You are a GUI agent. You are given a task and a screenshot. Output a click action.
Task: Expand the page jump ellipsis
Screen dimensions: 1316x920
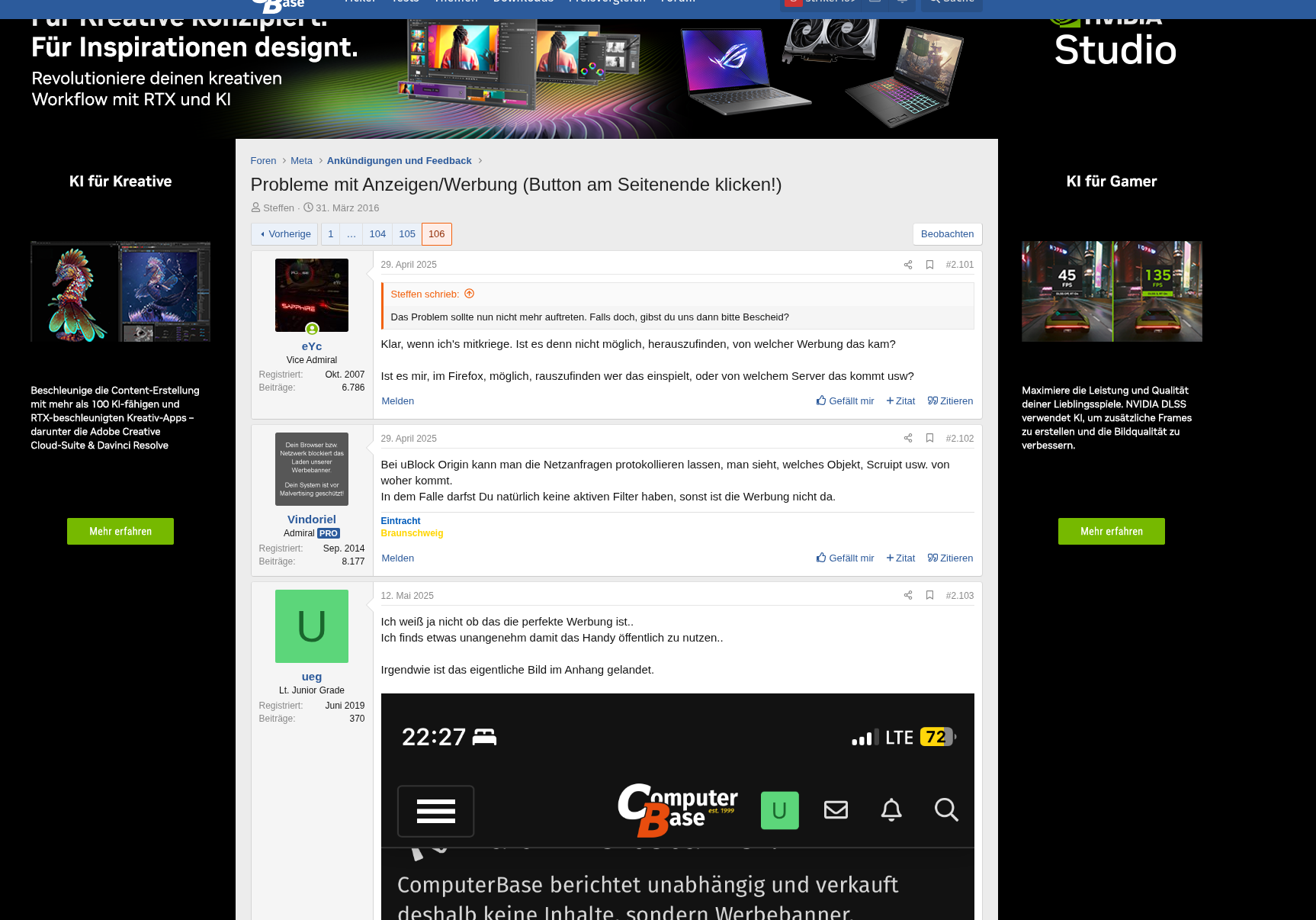(x=351, y=234)
